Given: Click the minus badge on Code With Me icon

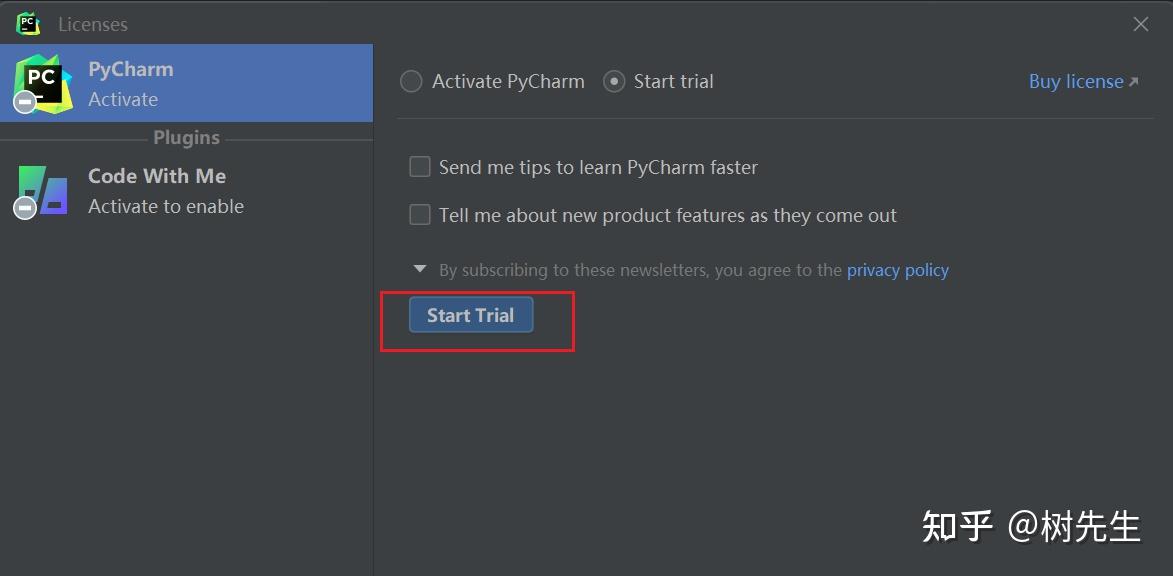Looking at the screenshot, I should [25, 207].
